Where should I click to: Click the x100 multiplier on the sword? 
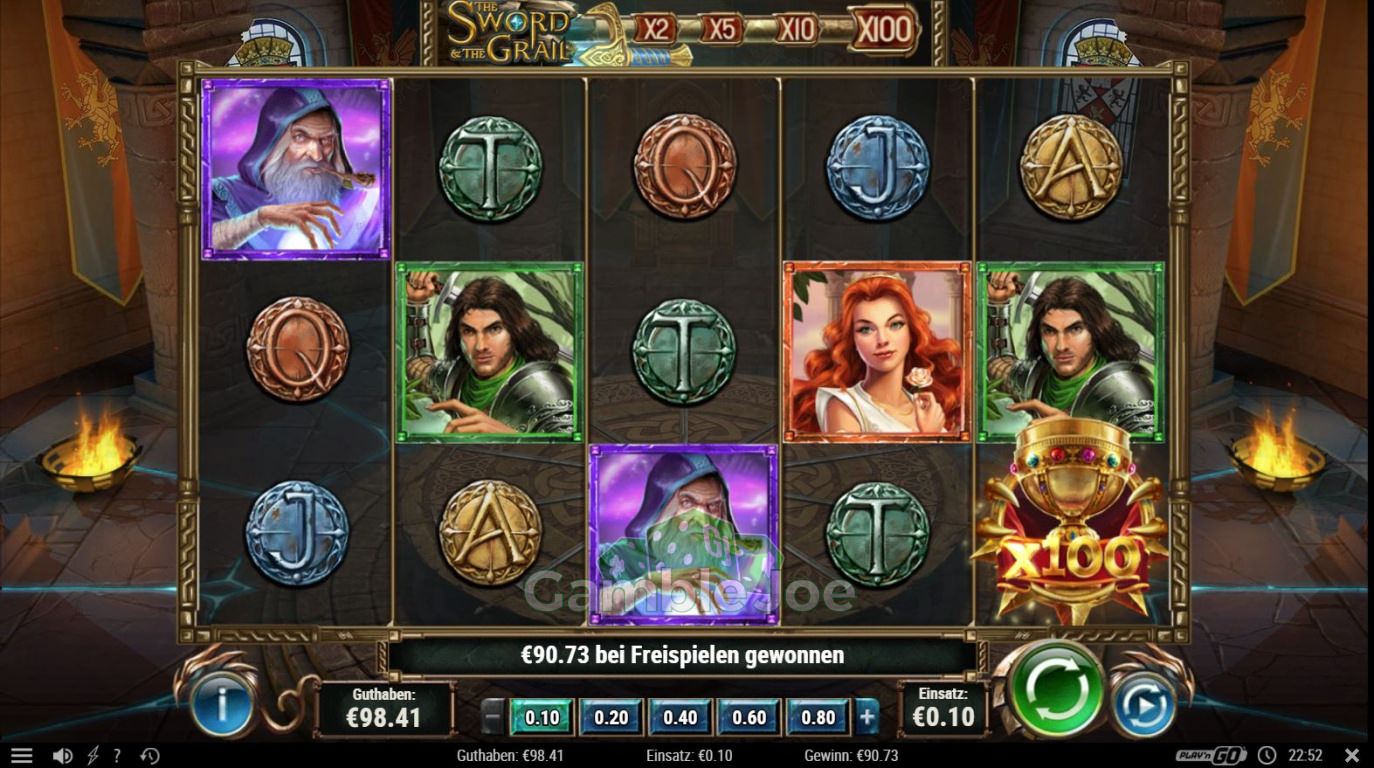pos(883,30)
